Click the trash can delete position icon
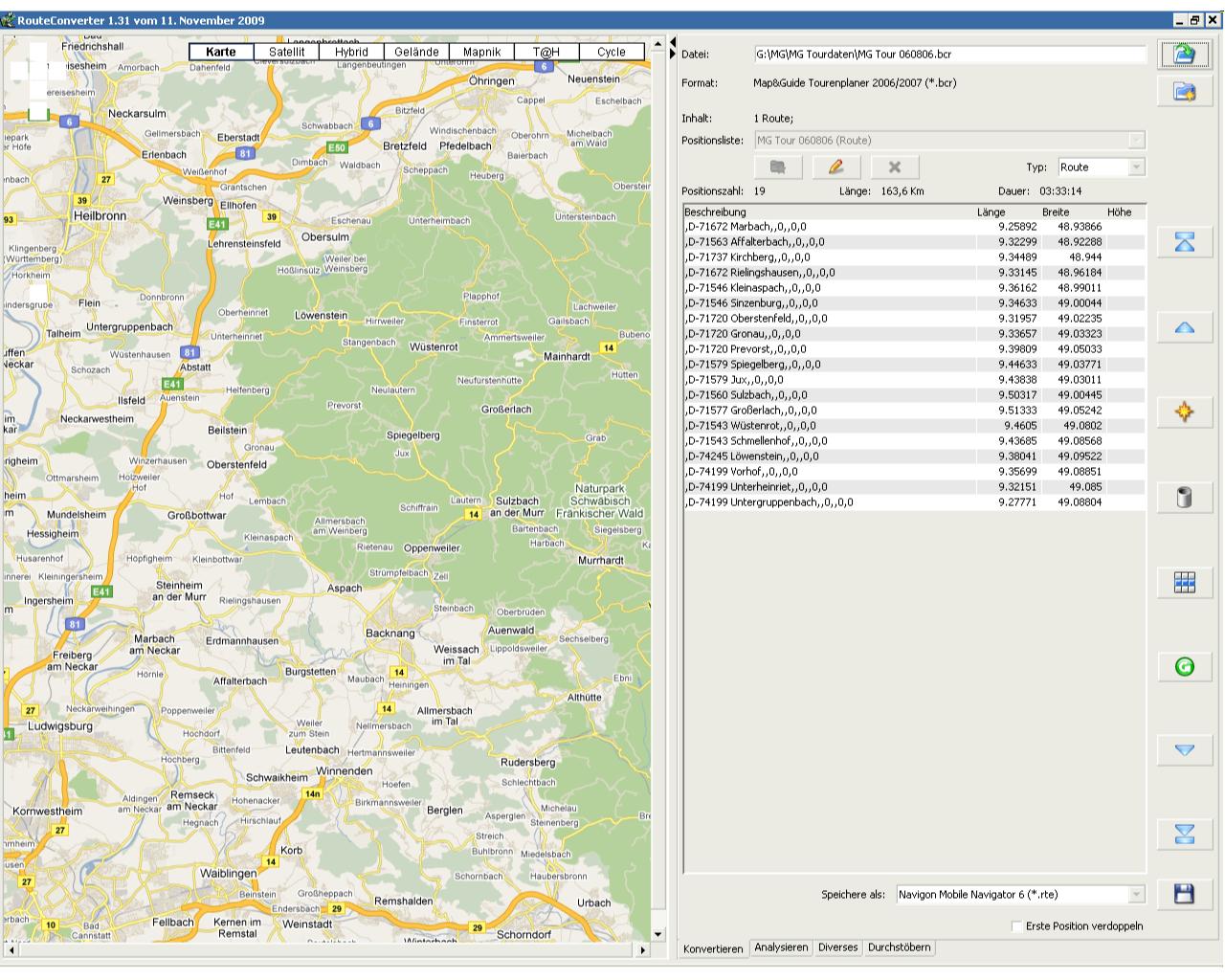 point(1184,498)
